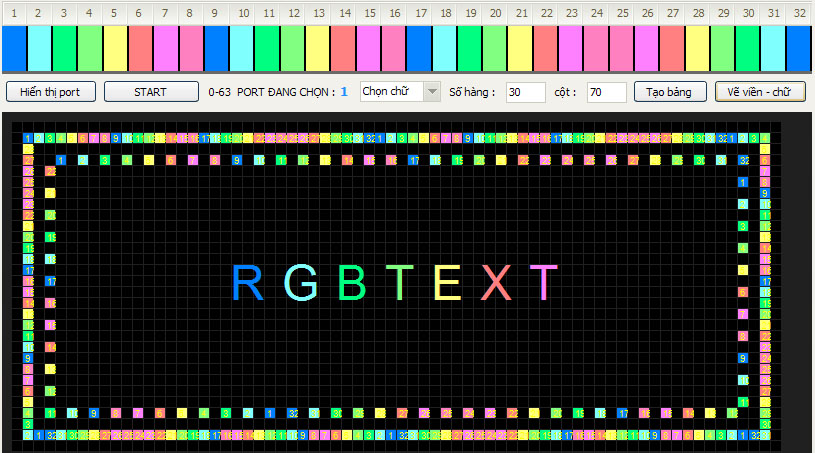Screen dimensions: 815x453
Task: Open the "Chọn chữ" dropdown
Action: 400,92
